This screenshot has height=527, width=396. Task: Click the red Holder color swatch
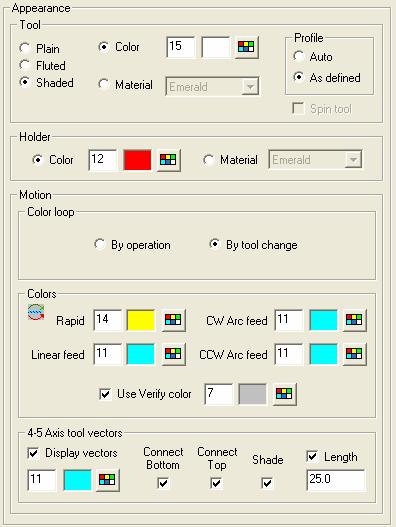(137, 160)
